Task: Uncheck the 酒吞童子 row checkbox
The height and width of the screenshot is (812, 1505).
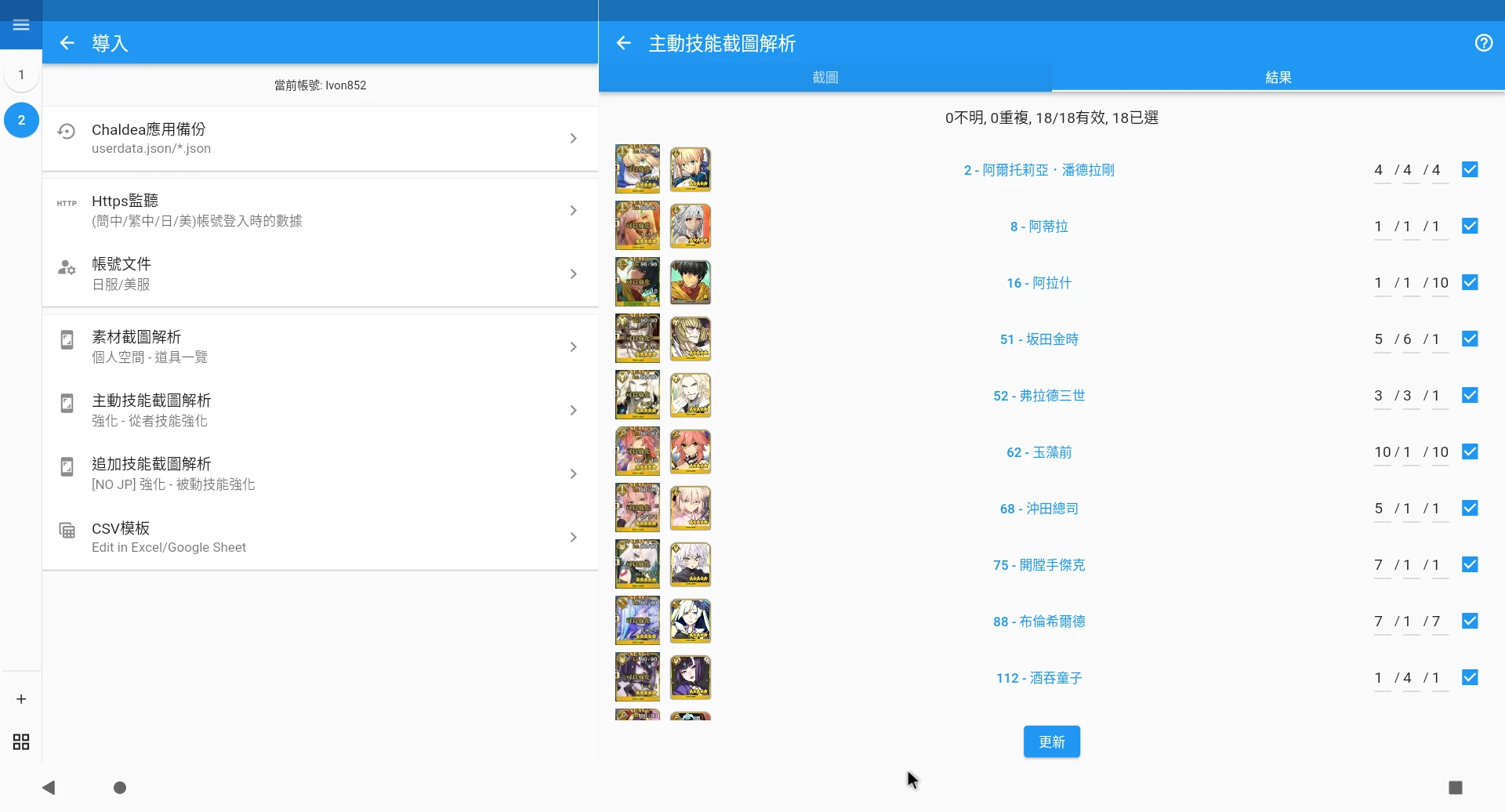Action: [x=1471, y=677]
